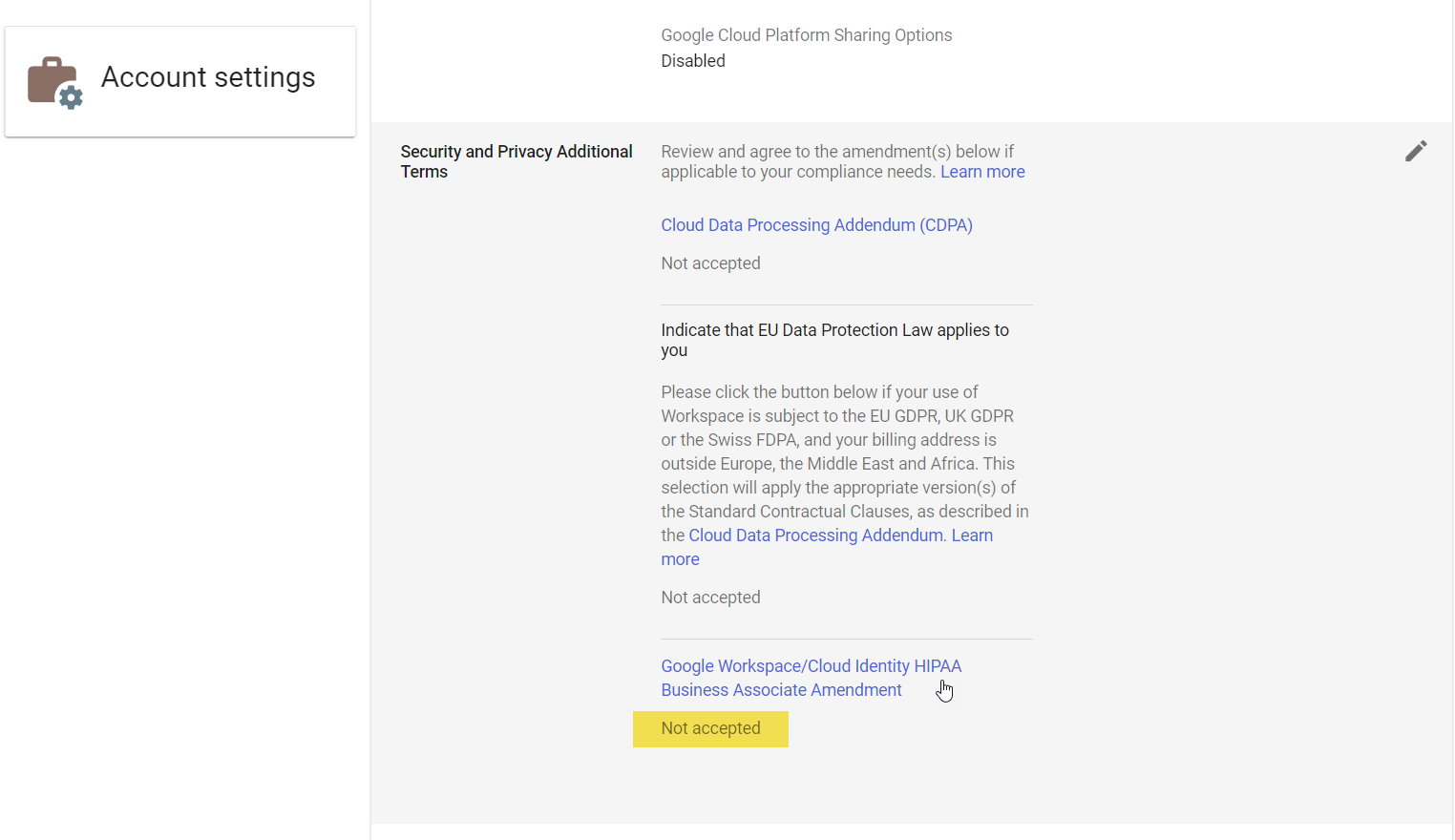Image resolution: width=1455 pixels, height=840 pixels.
Task: Click Learn more beside compliance needs text
Action: pyautogui.click(x=982, y=172)
